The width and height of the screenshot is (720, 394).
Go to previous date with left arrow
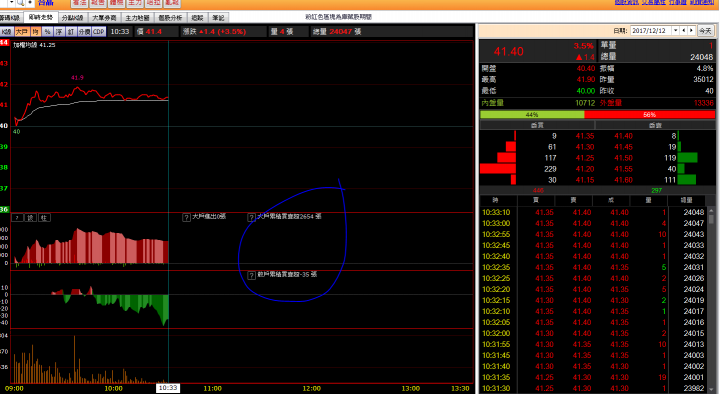684,30
